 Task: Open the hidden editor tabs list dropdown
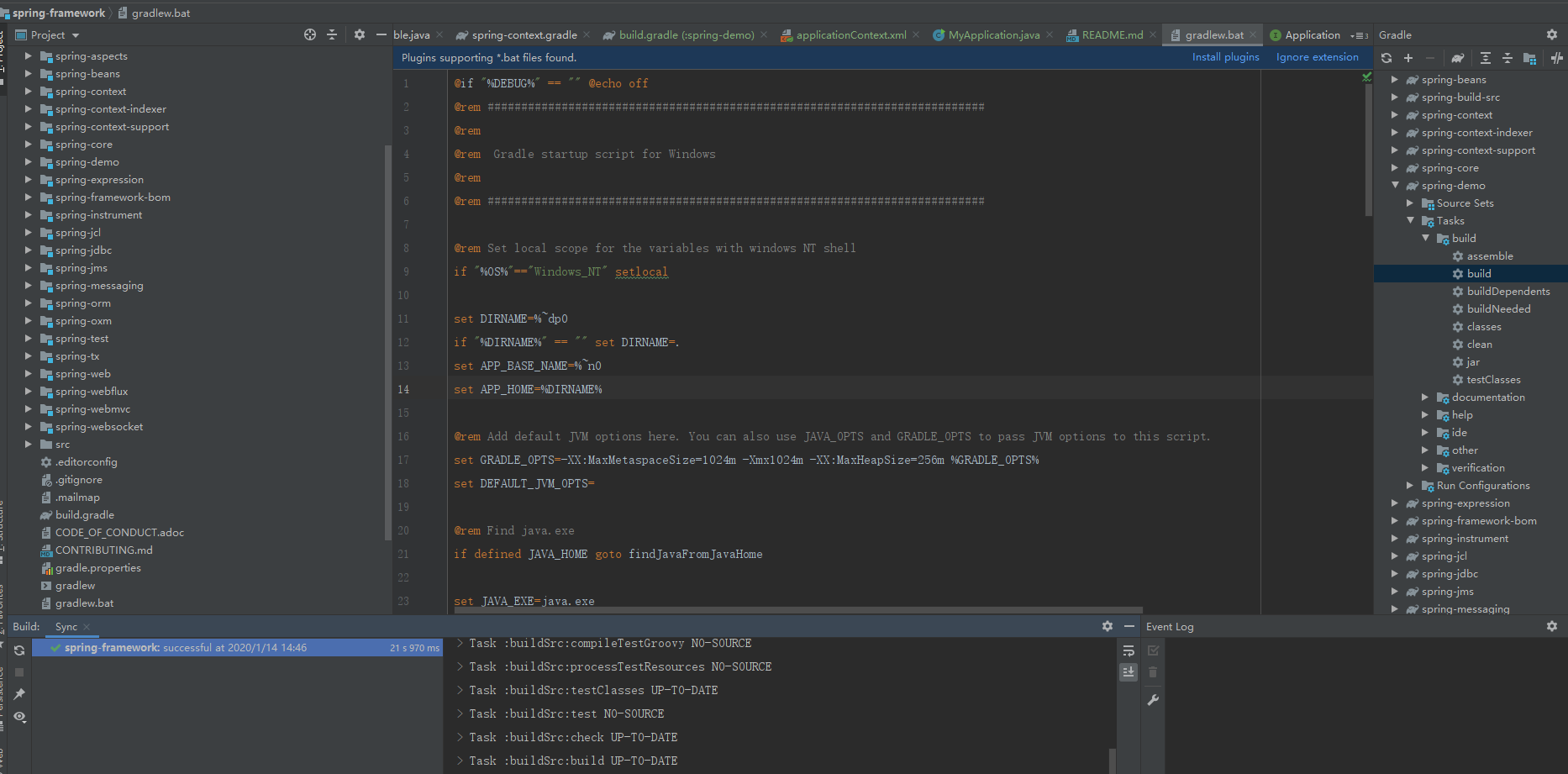(x=1359, y=35)
